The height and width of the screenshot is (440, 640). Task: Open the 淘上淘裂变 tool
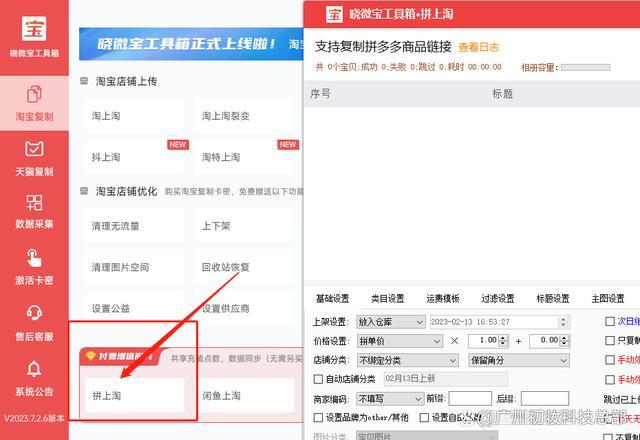point(244,116)
